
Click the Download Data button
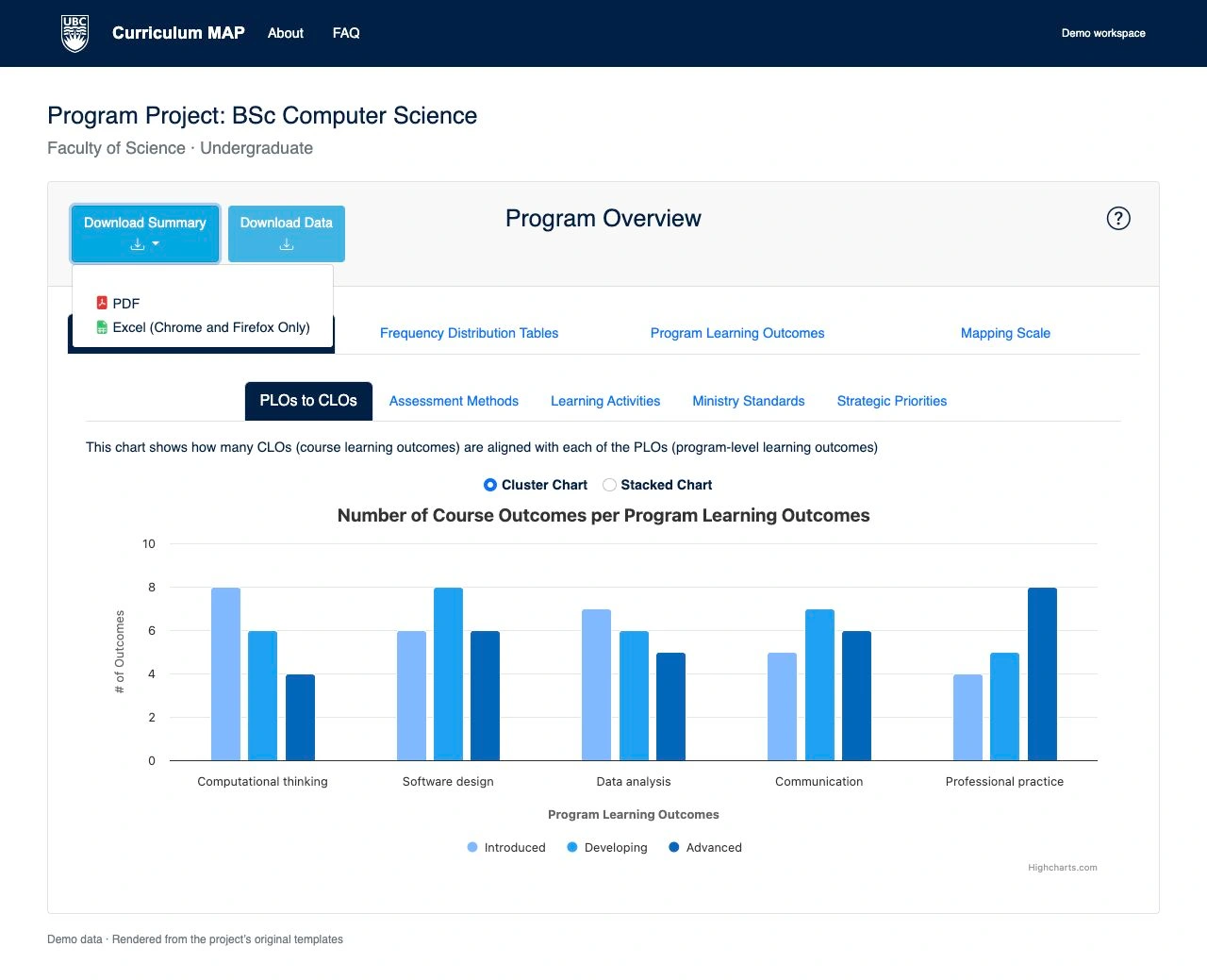287,234
